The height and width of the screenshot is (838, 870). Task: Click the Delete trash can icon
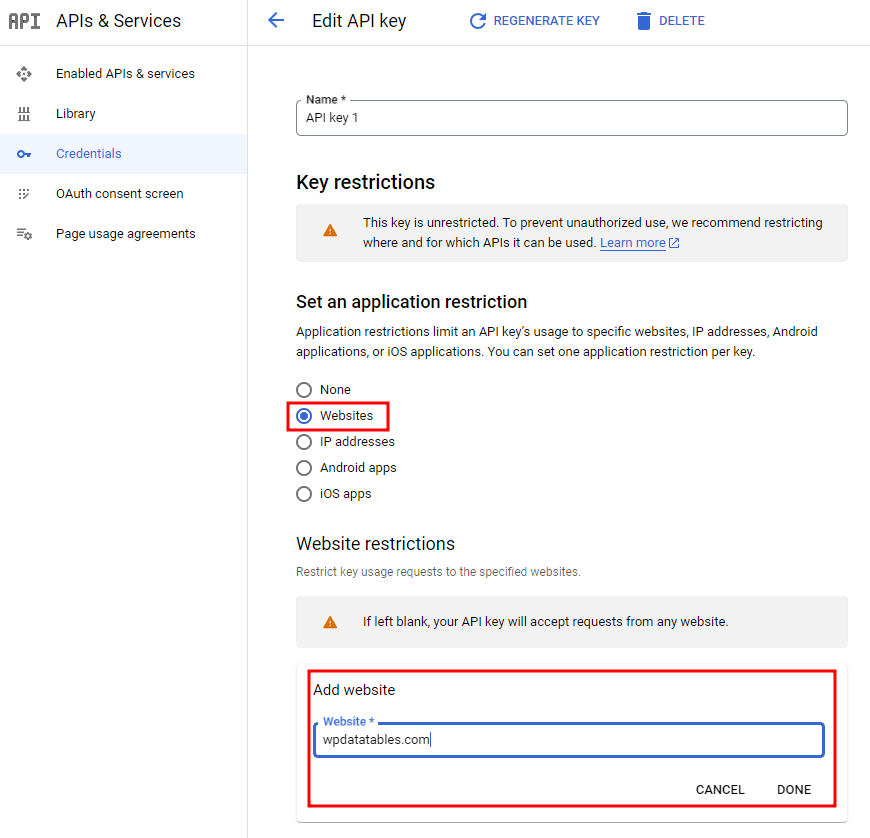click(644, 21)
